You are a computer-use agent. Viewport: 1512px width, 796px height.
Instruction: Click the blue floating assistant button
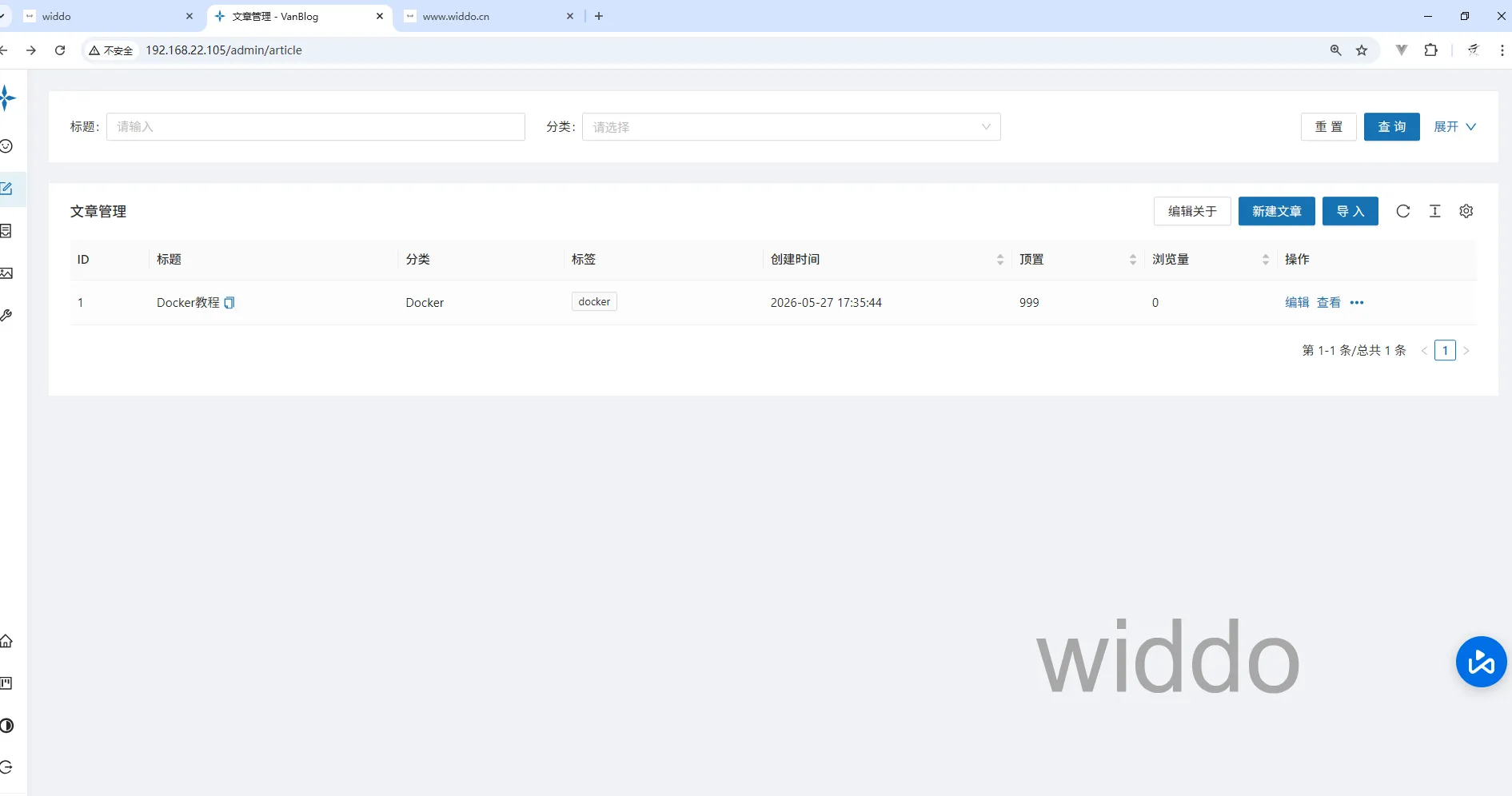point(1482,662)
